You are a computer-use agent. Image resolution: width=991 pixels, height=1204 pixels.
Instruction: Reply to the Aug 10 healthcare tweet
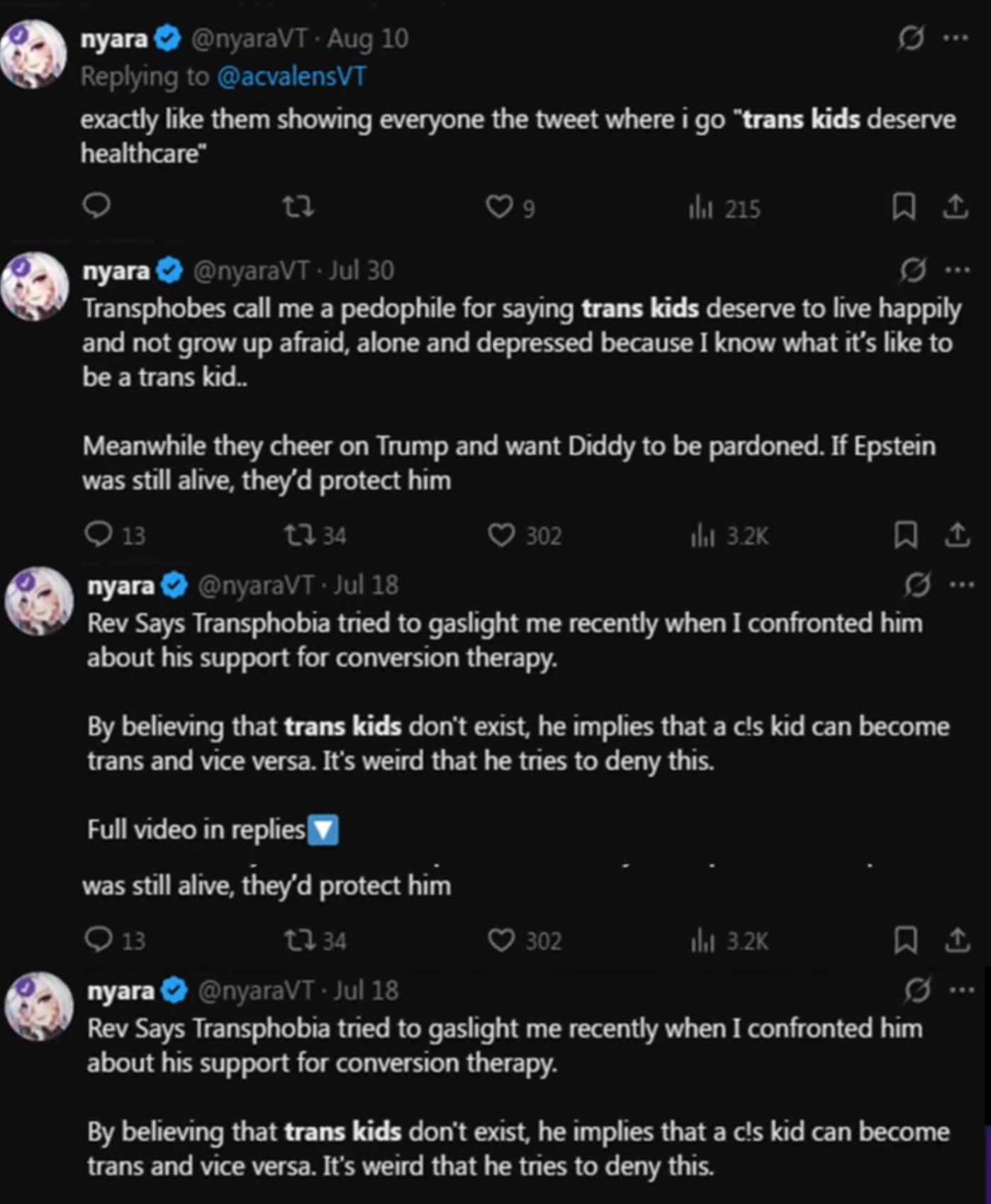96,206
